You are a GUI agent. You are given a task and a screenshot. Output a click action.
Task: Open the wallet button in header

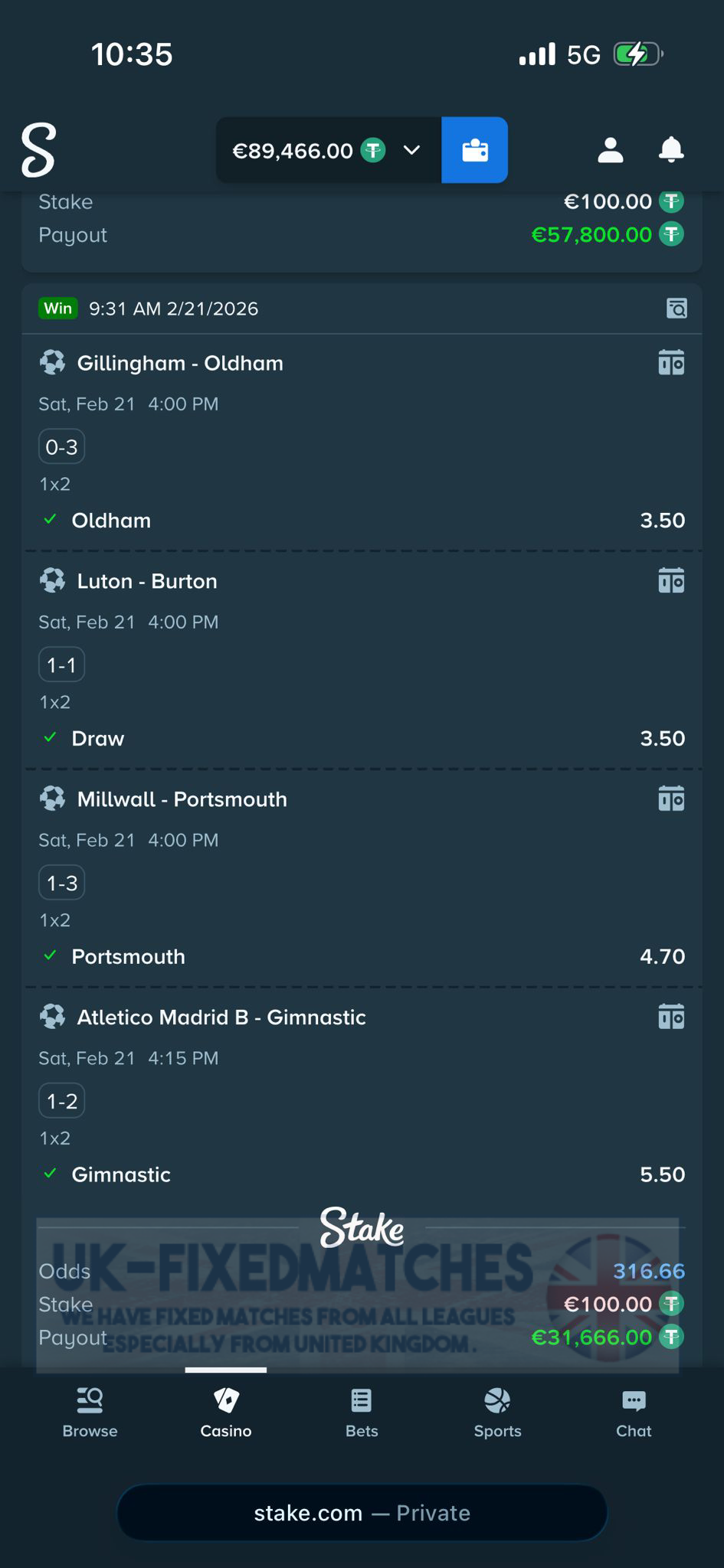pos(474,150)
